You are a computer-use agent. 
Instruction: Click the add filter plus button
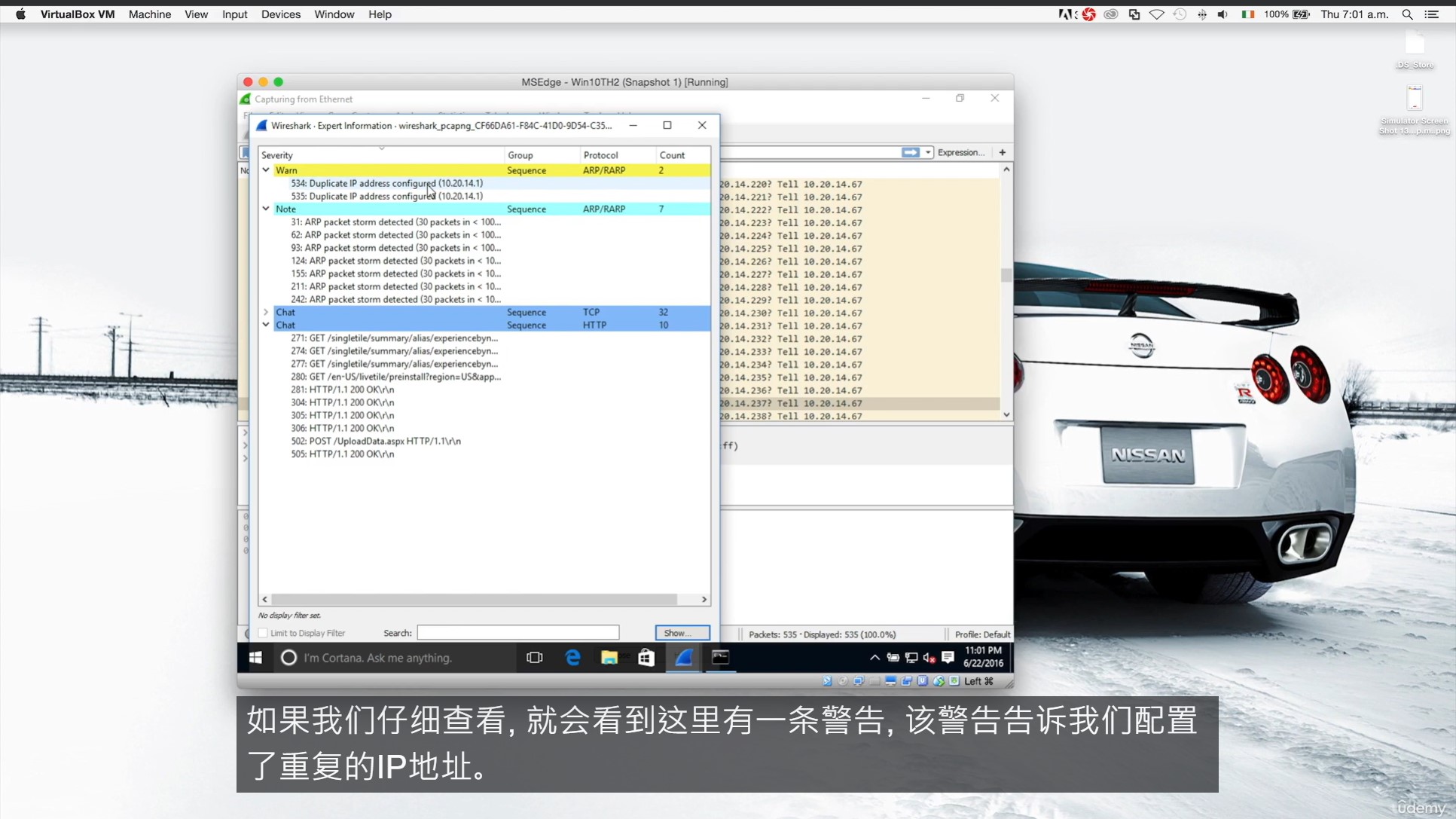(1003, 152)
